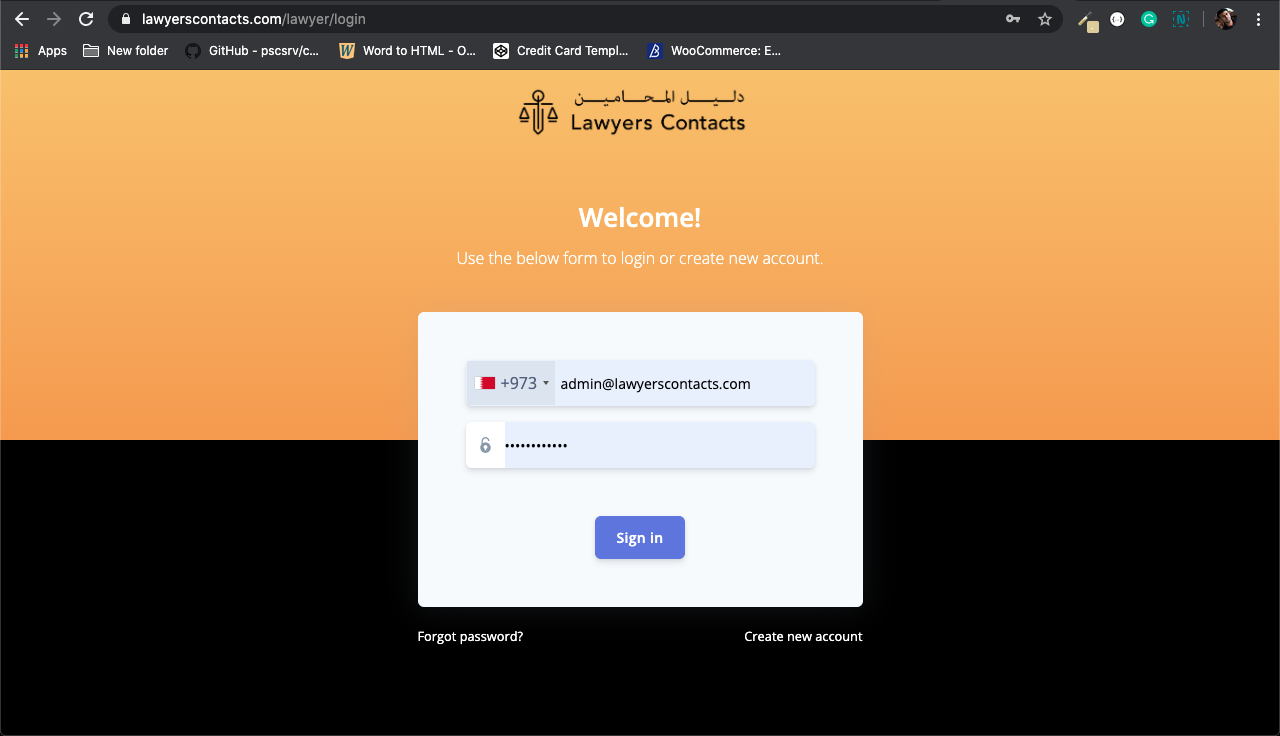Click the saved passwords key icon

coord(1013,19)
